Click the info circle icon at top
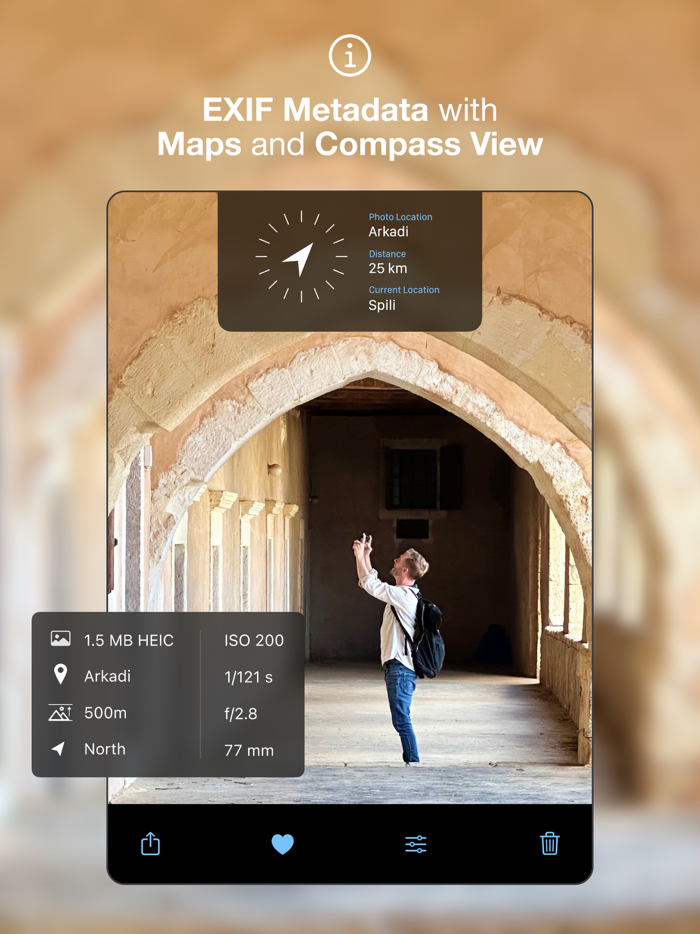Image resolution: width=700 pixels, height=934 pixels. [350, 55]
